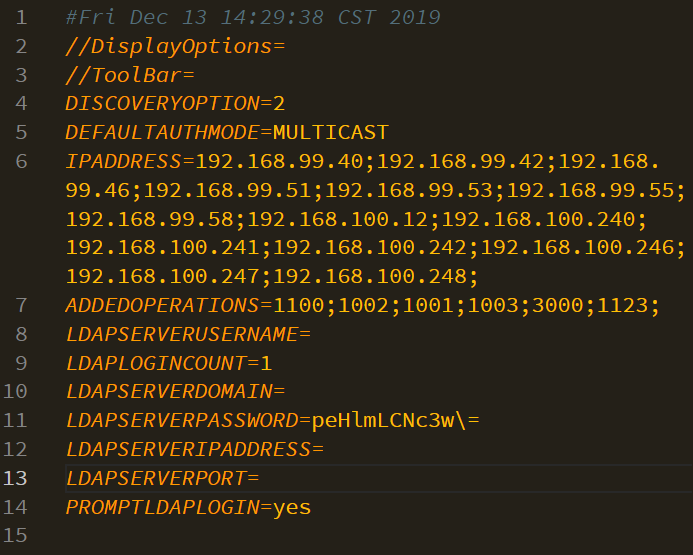Viewport: 693px width, 555px height.
Task: Click the DEFAULTAUTHMODE key
Action: [x=162, y=132]
